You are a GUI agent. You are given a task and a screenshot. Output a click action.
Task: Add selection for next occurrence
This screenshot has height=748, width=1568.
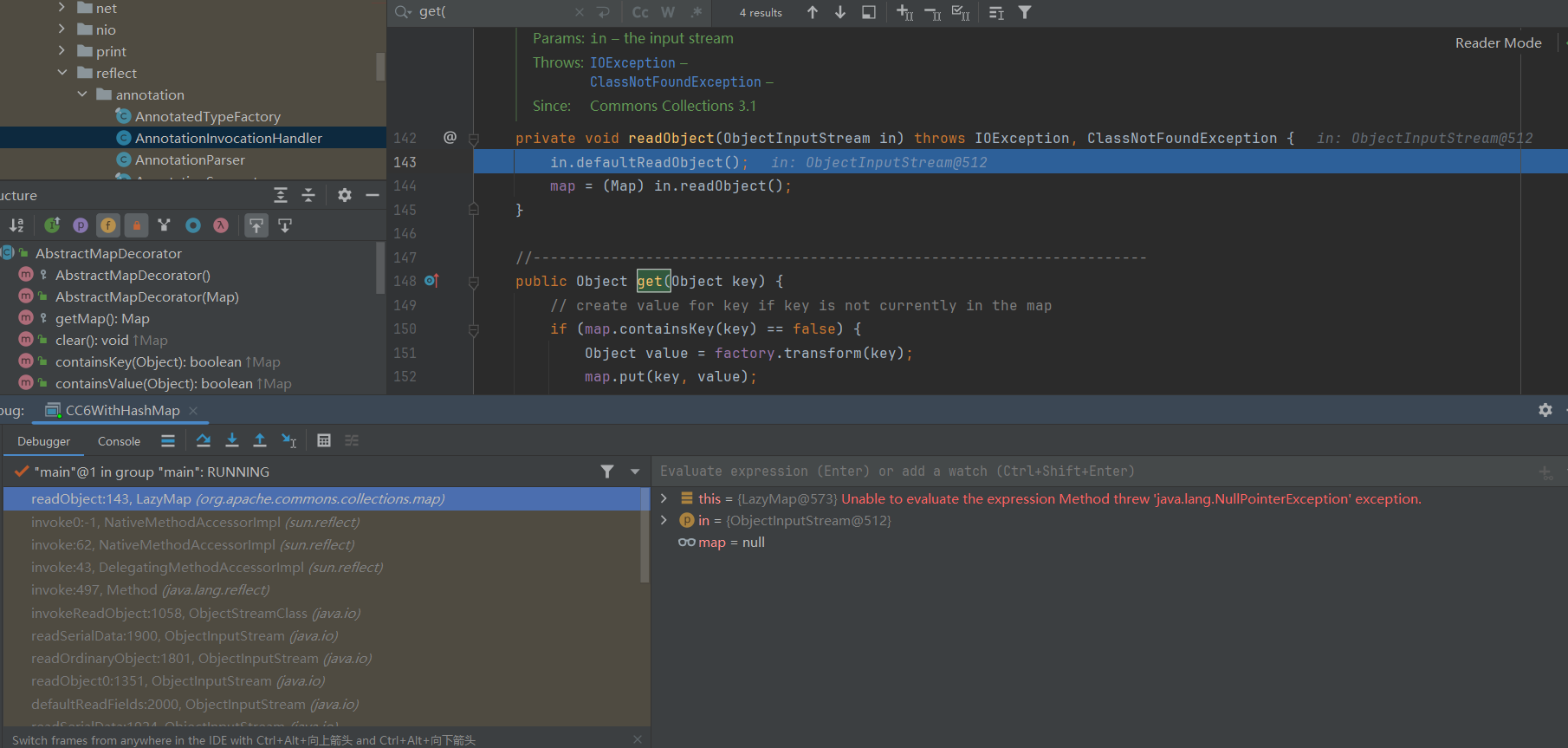[x=905, y=12]
